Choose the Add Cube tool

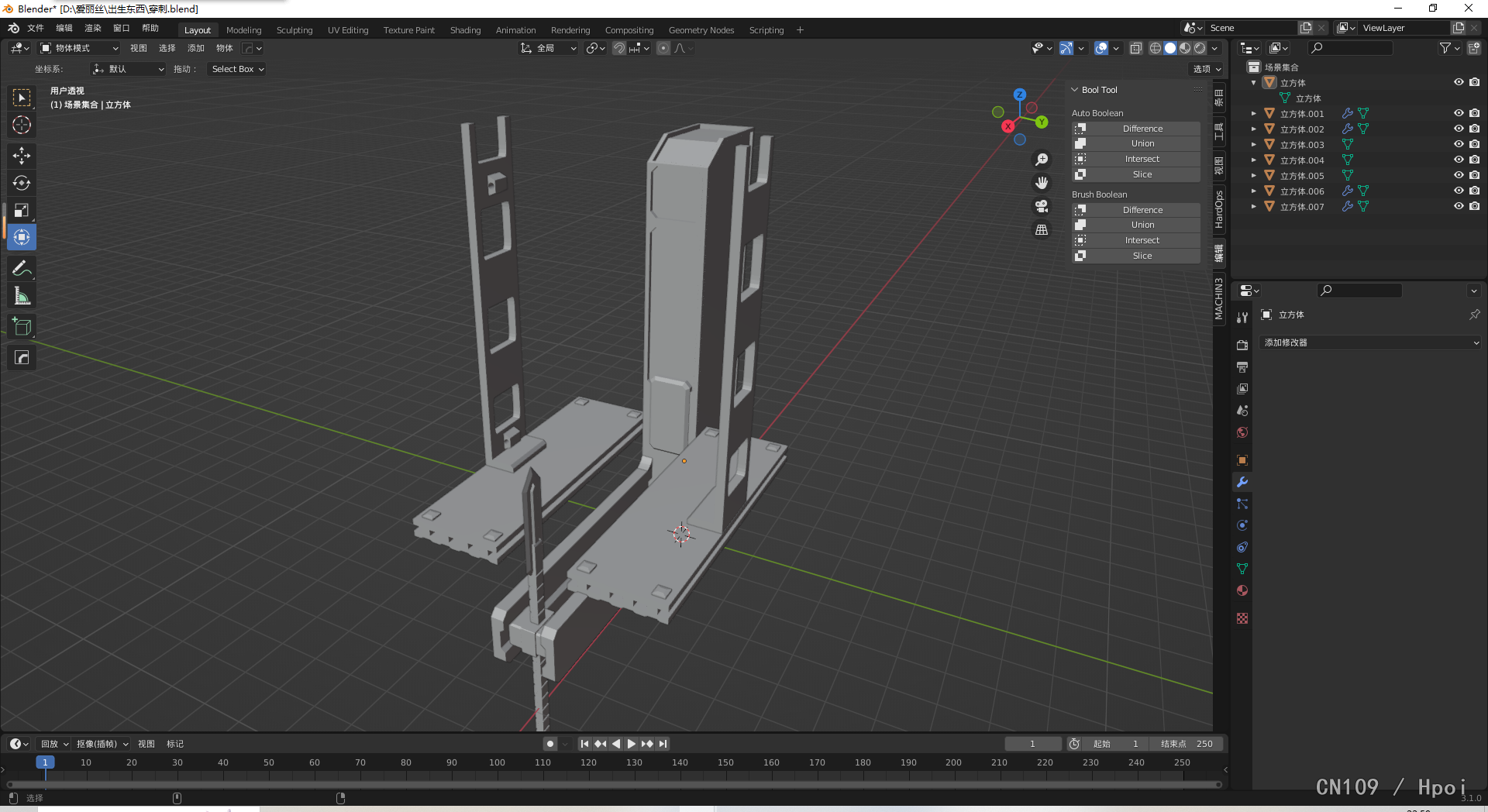[22, 327]
